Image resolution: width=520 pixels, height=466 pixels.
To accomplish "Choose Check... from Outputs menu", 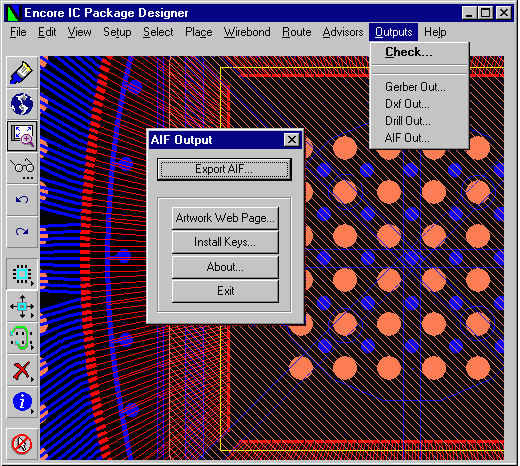I will (x=420, y=52).
